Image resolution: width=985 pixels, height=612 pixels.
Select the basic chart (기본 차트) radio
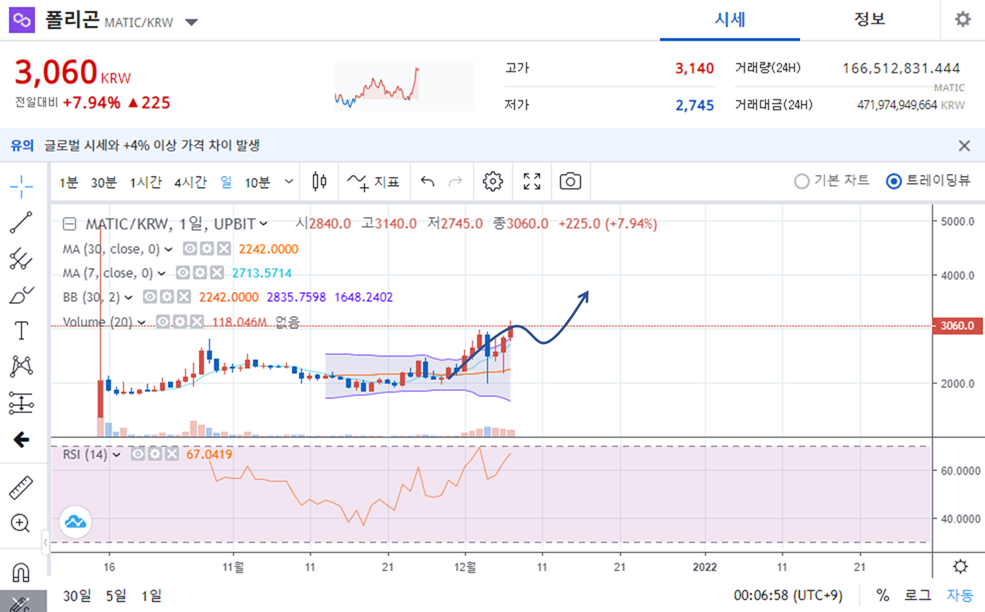point(832,181)
